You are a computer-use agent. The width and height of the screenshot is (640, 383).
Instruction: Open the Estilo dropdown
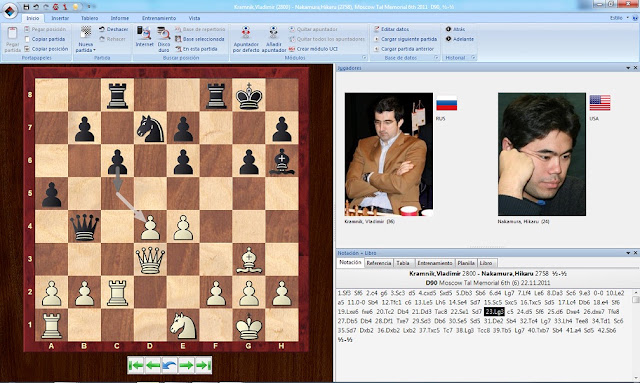[619, 18]
